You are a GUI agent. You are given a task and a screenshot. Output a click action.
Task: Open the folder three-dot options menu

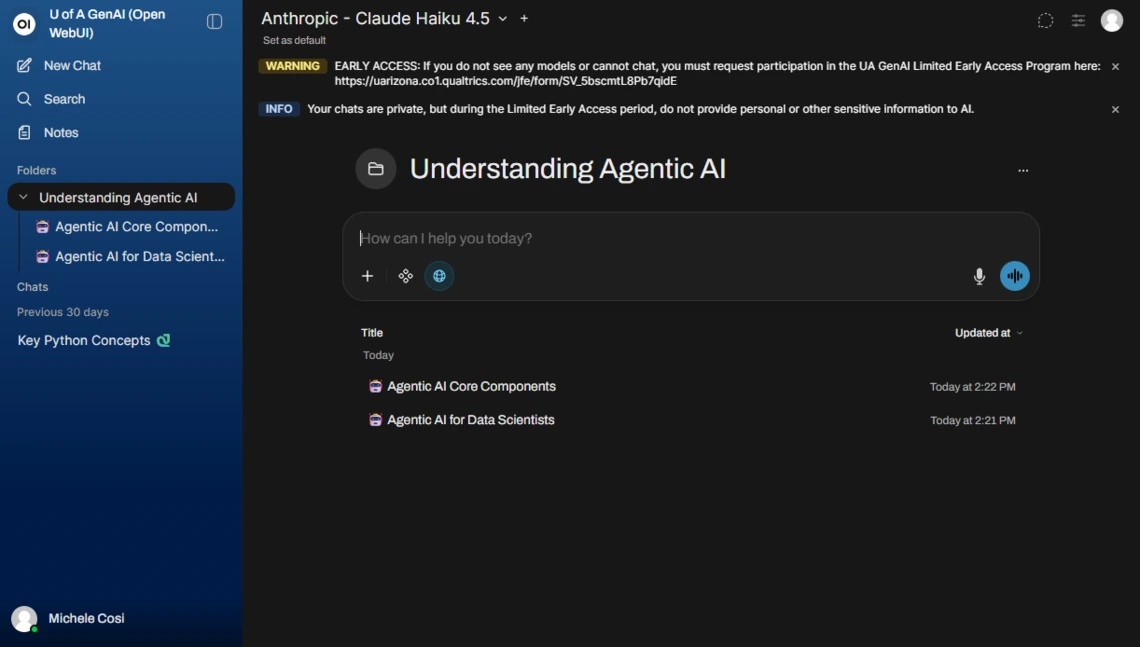coord(1022,171)
